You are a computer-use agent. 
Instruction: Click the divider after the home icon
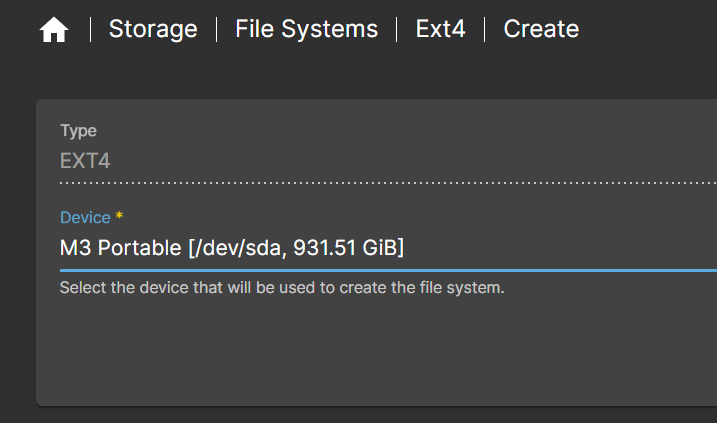click(x=91, y=29)
